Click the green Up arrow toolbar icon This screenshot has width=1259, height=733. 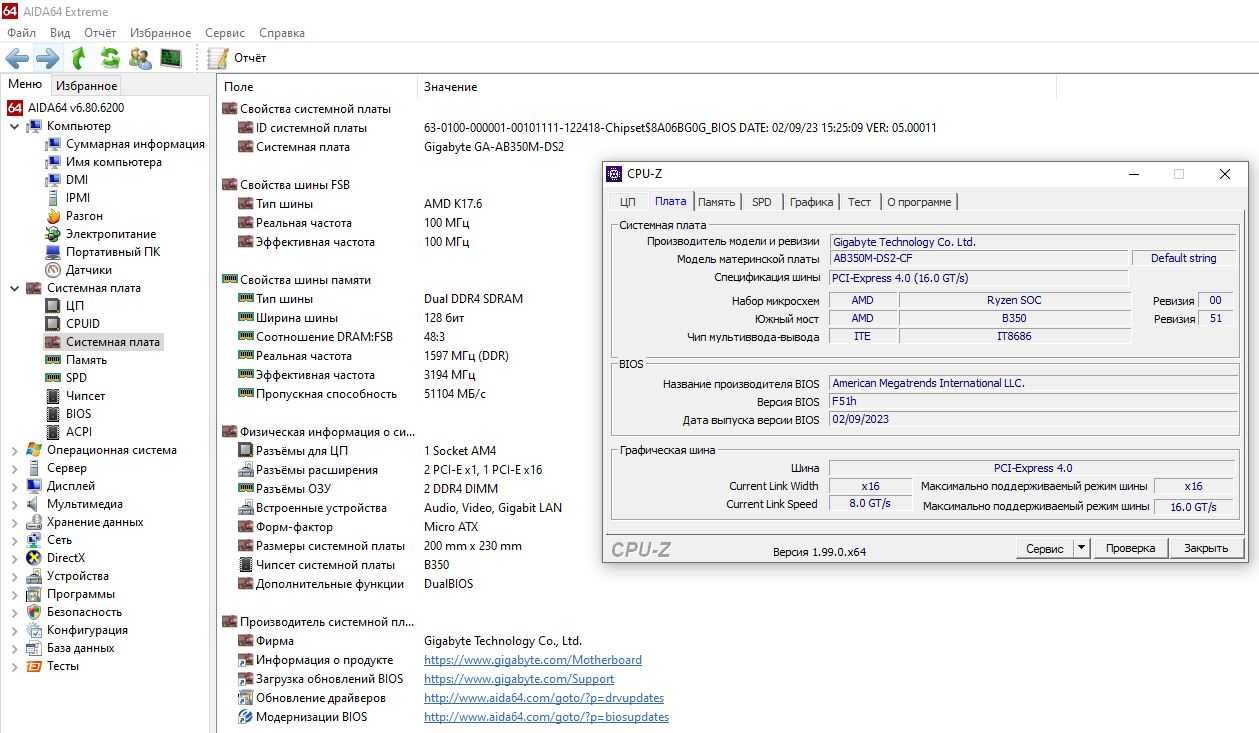pyautogui.click(x=79, y=58)
